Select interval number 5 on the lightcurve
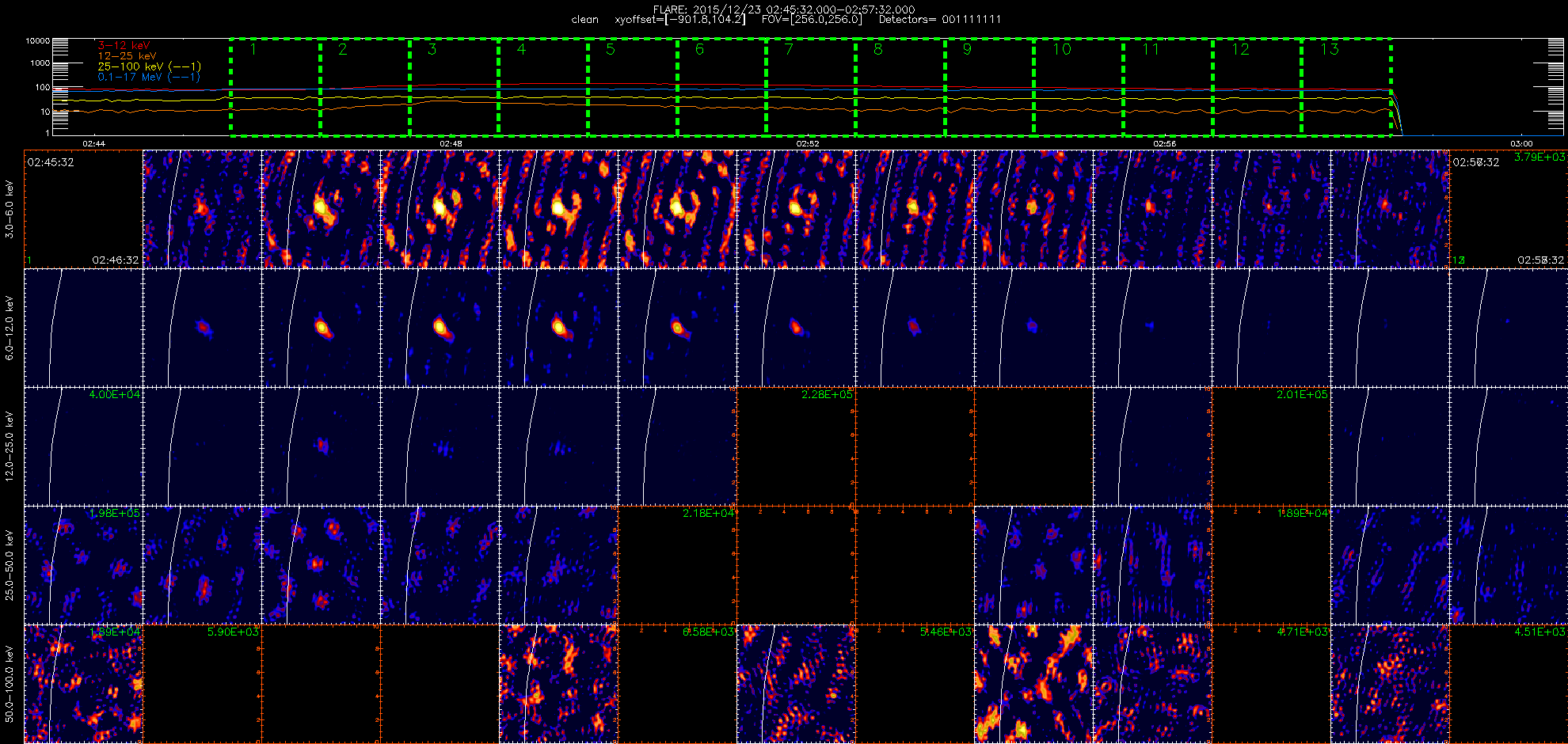Image resolution: width=1568 pixels, height=744 pixels. pos(610,50)
